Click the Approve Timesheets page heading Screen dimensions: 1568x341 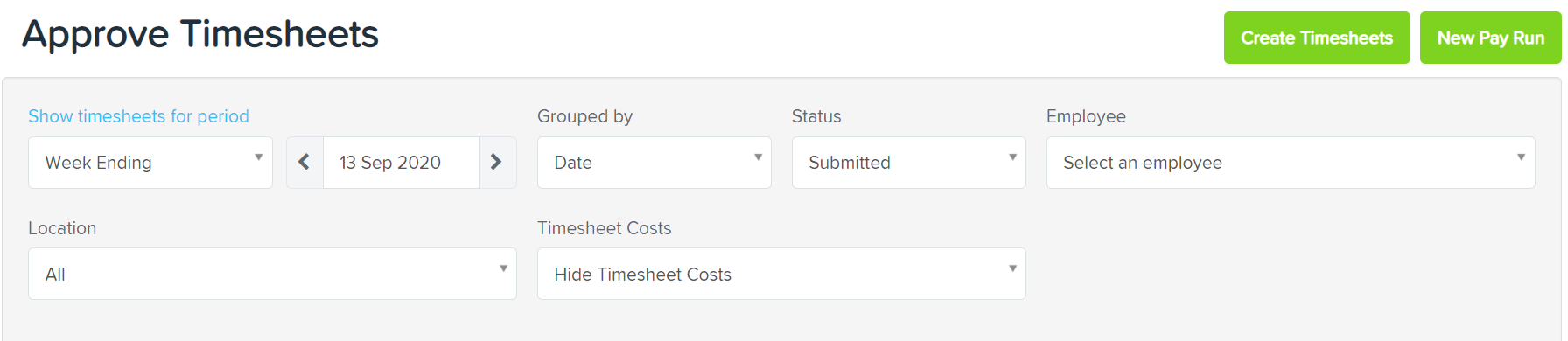pyautogui.click(x=200, y=35)
